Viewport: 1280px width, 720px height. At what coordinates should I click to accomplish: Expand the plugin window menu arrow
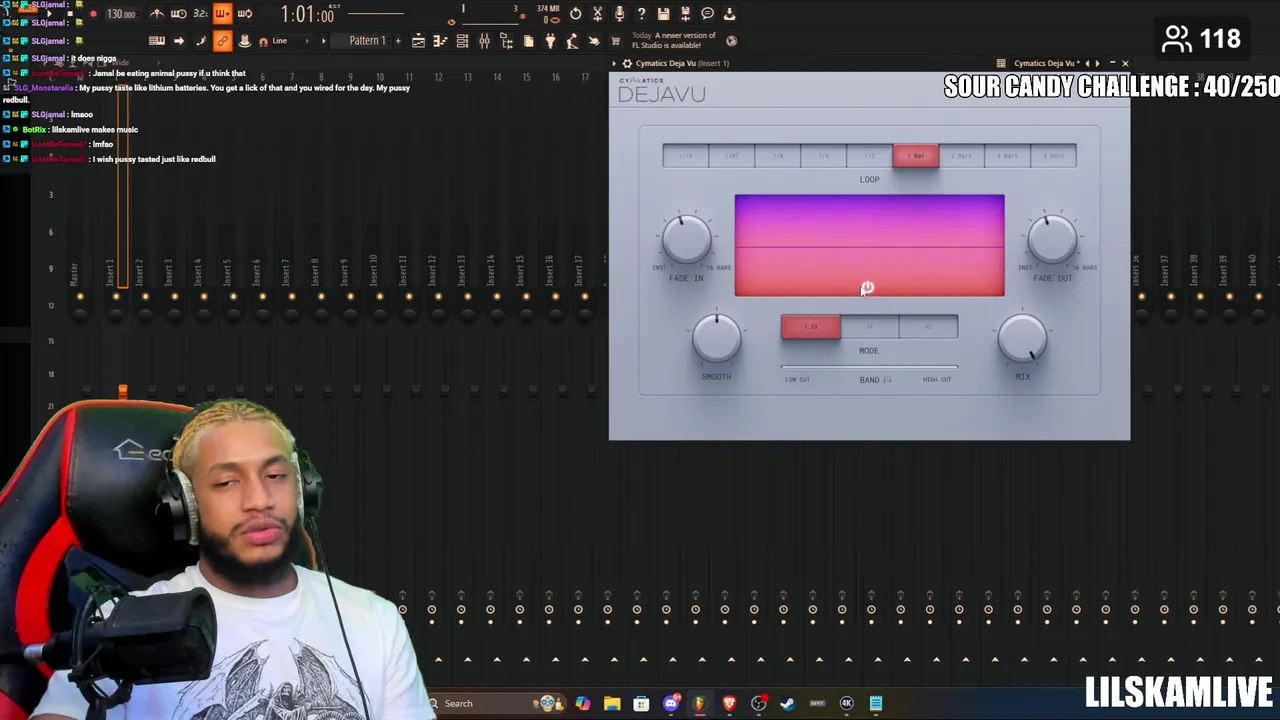615,63
